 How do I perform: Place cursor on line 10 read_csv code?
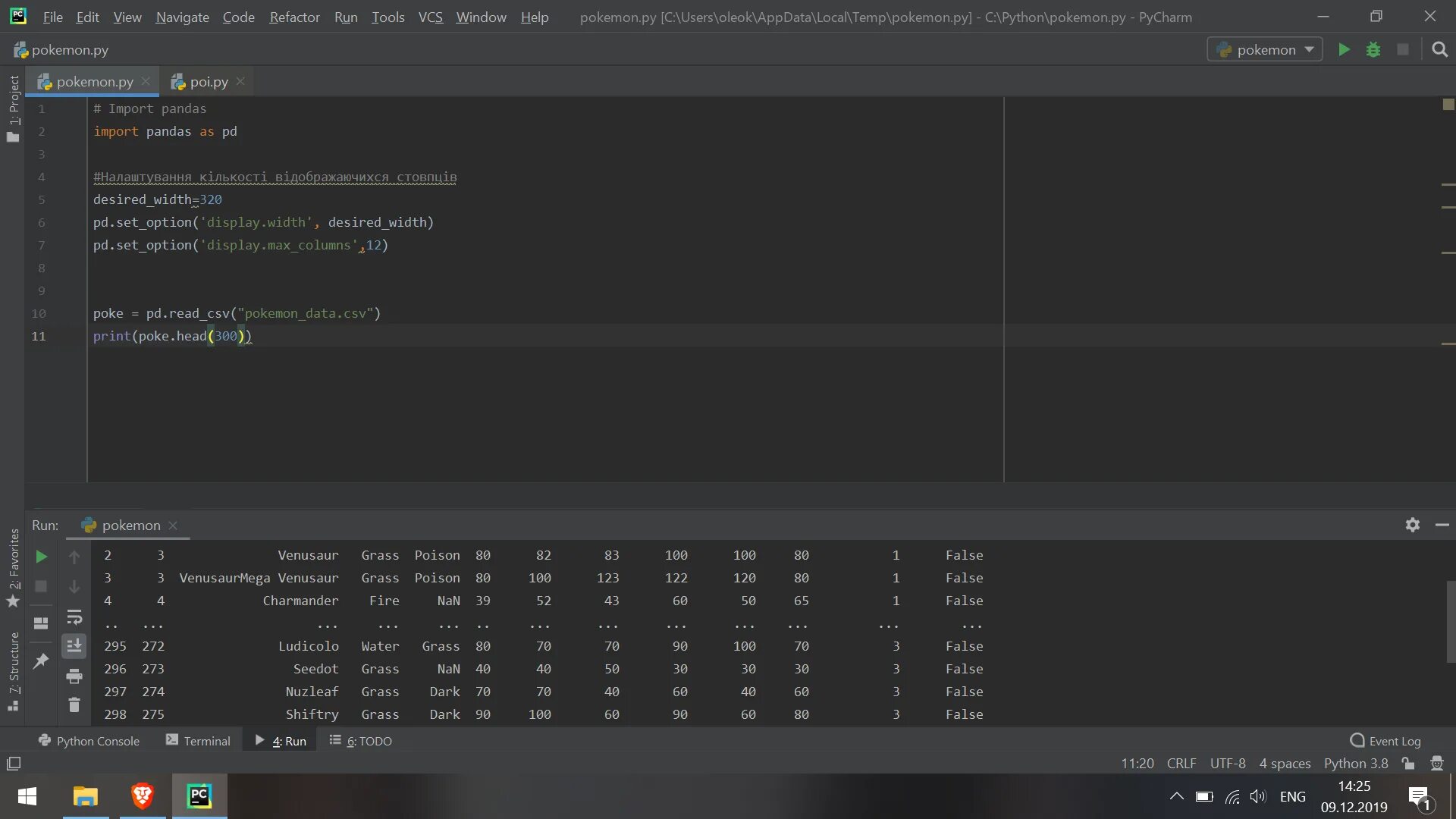pos(237,313)
